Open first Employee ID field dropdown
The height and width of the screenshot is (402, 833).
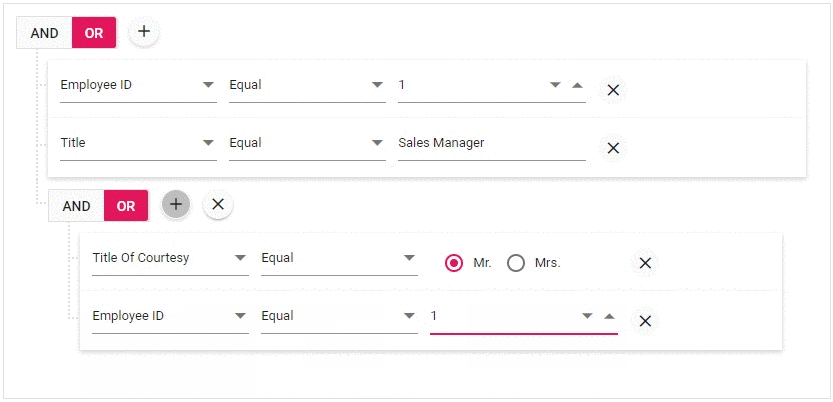coord(138,85)
